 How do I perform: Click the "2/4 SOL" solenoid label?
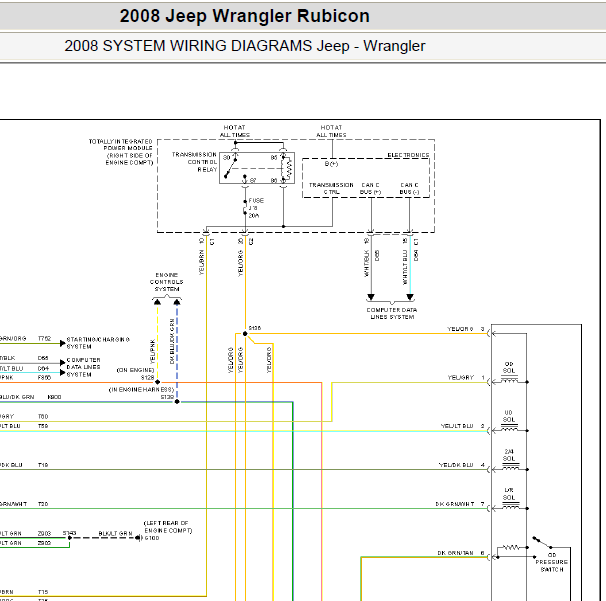coord(509,455)
